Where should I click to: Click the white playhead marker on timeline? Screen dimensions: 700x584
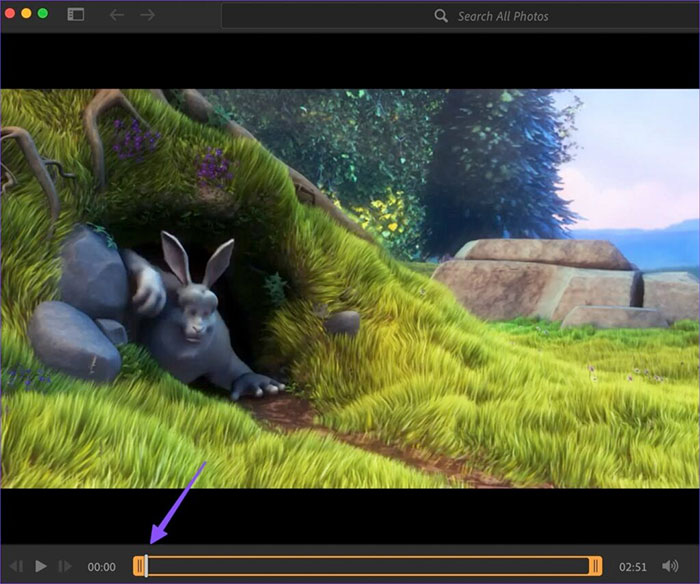pos(146,566)
